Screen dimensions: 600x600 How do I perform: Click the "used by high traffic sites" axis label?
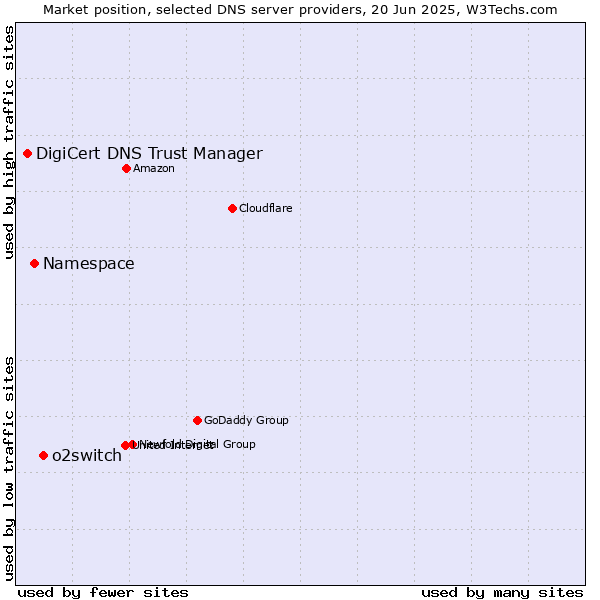8,142
